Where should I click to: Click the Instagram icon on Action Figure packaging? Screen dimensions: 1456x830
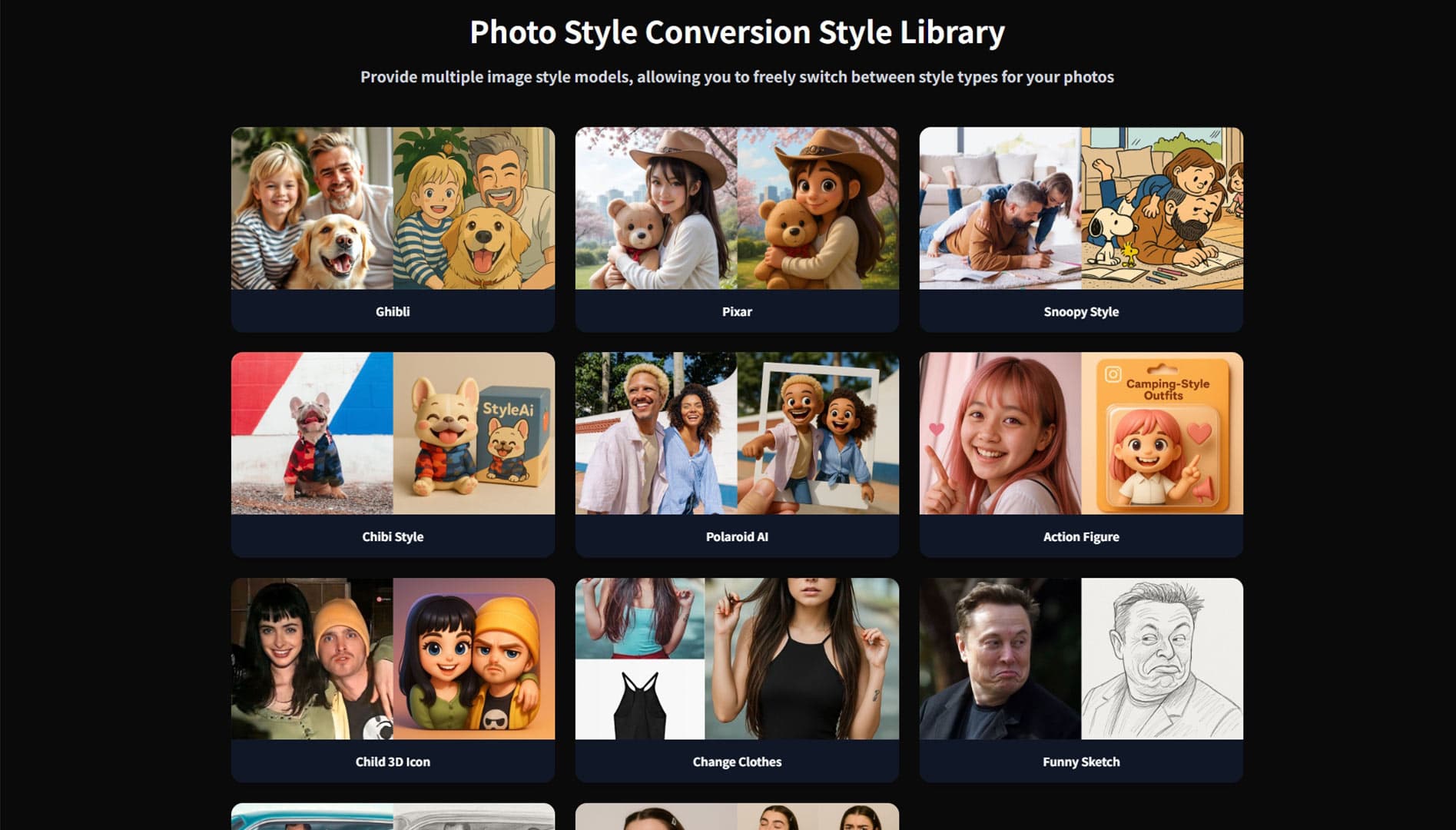point(1113,374)
